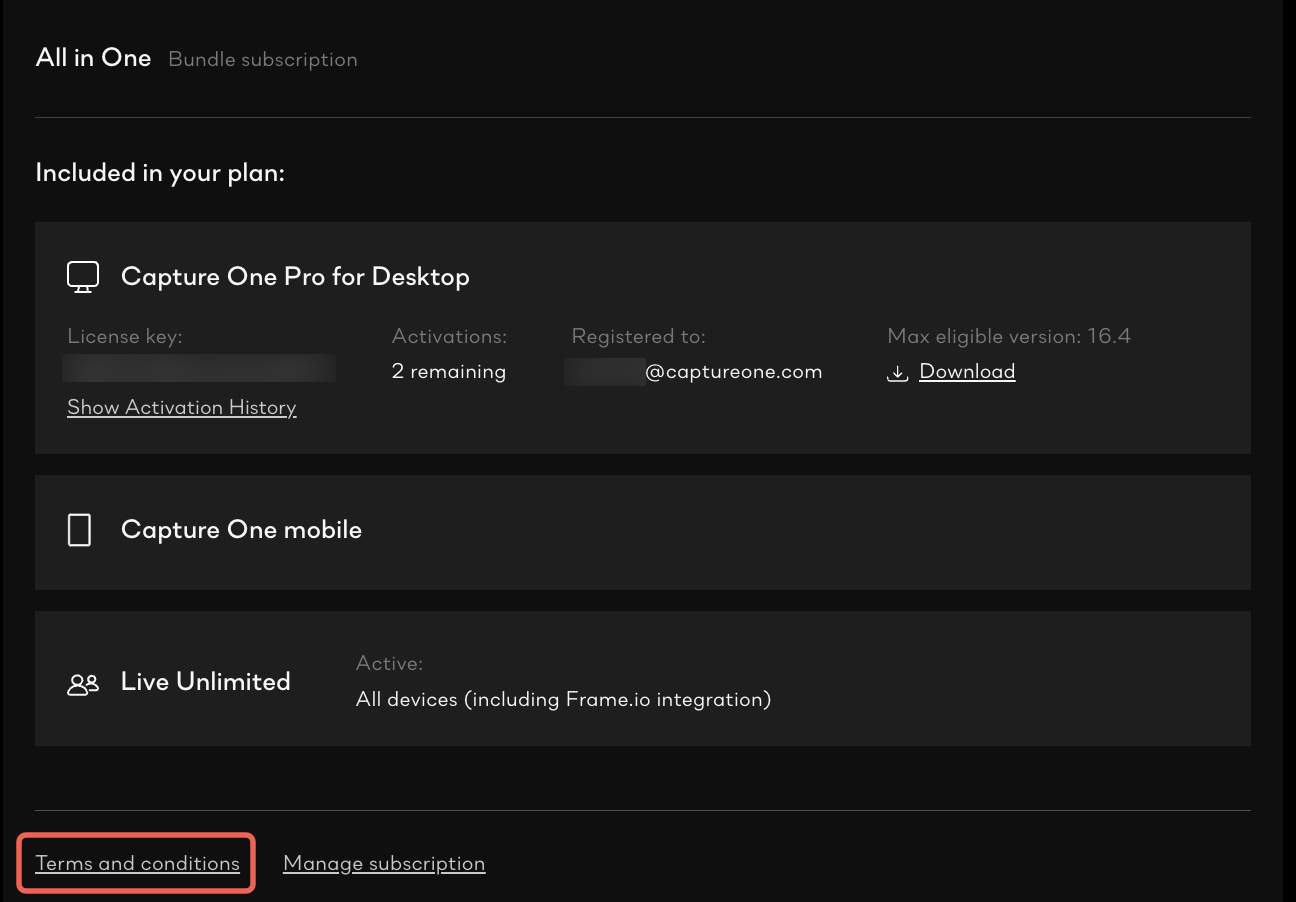
Task: Click the '2 remaining' activations text
Action: click(x=449, y=372)
